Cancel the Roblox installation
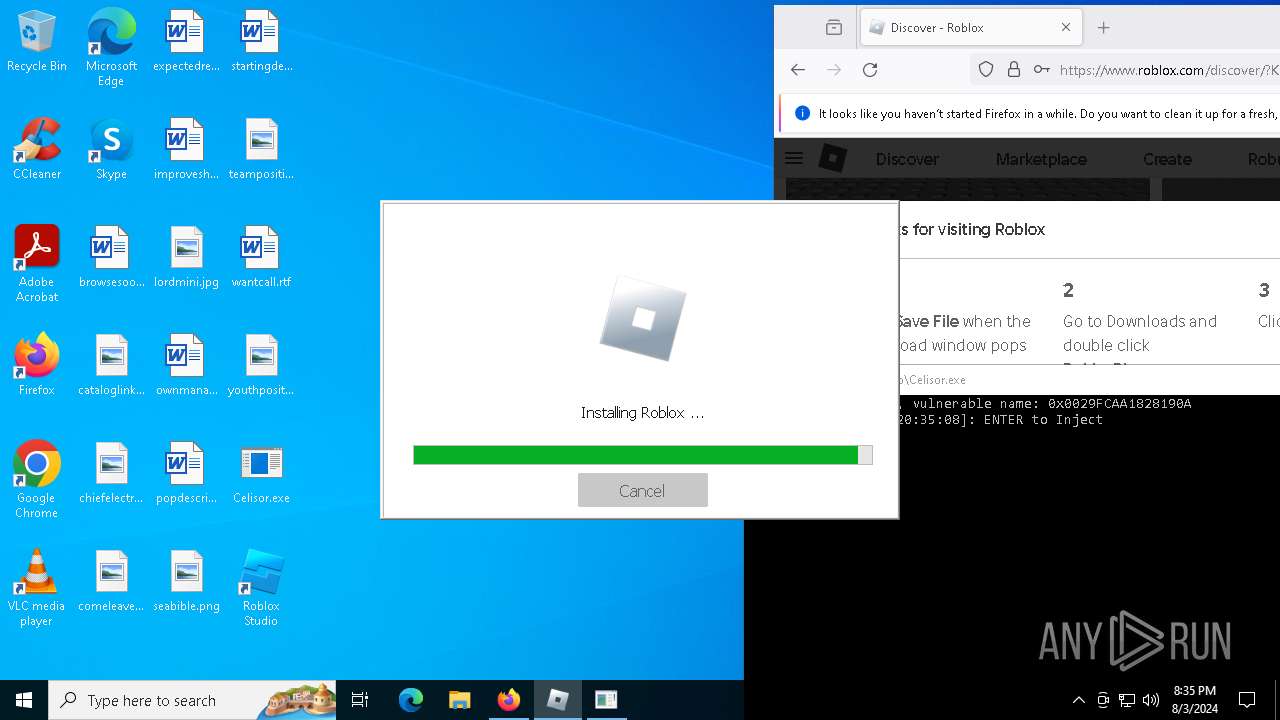The height and width of the screenshot is (720, 1280). (642, 490)
